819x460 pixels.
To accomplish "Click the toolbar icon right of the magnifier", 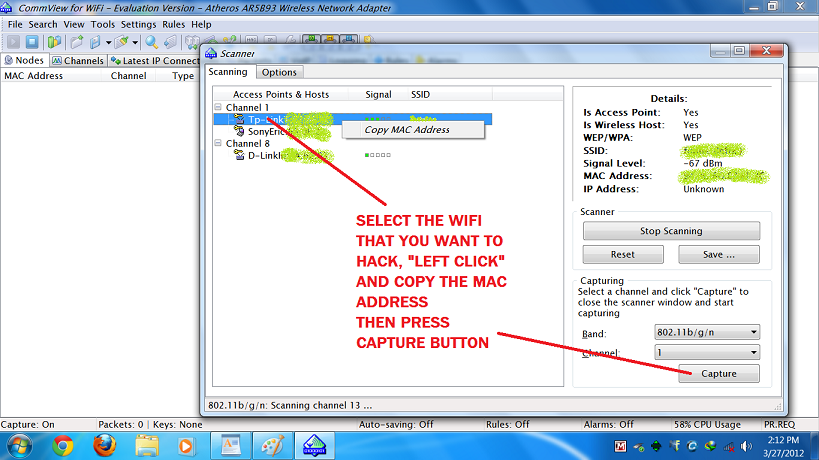I will [x=170, y=42].
